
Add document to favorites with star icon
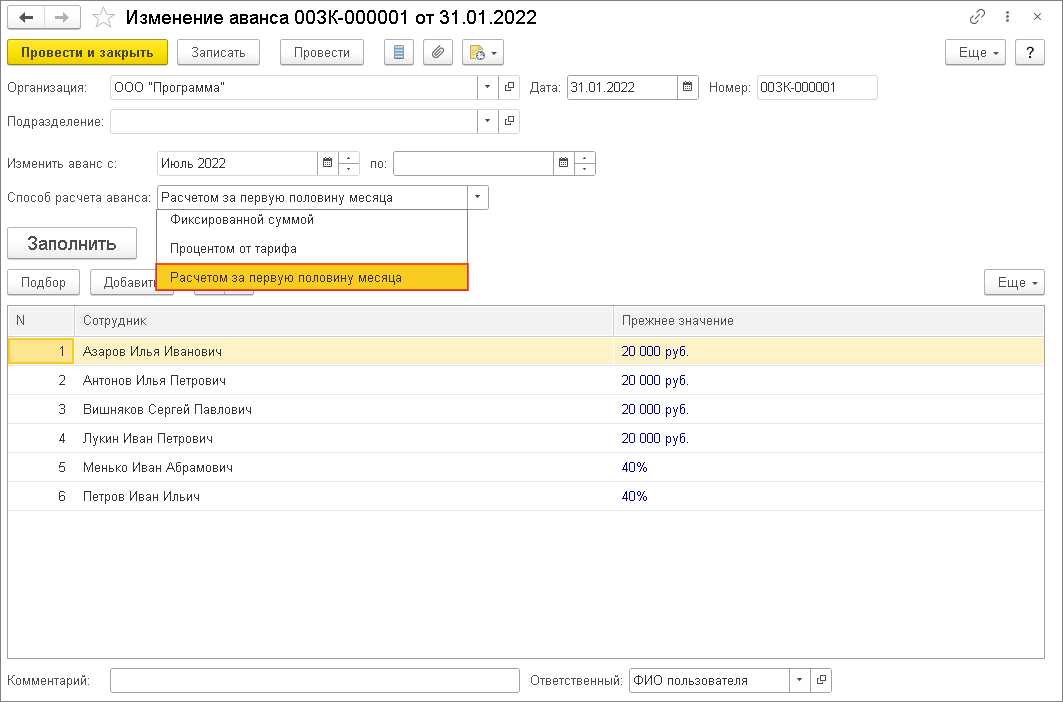103,17
